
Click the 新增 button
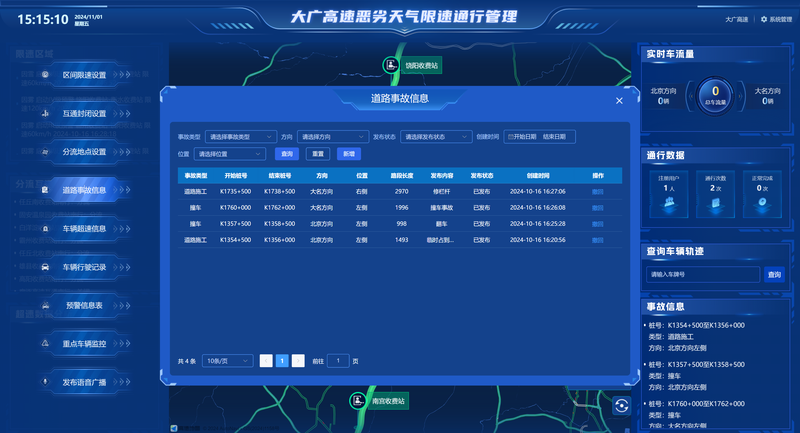pyautogui.click(x=349, y=154)
